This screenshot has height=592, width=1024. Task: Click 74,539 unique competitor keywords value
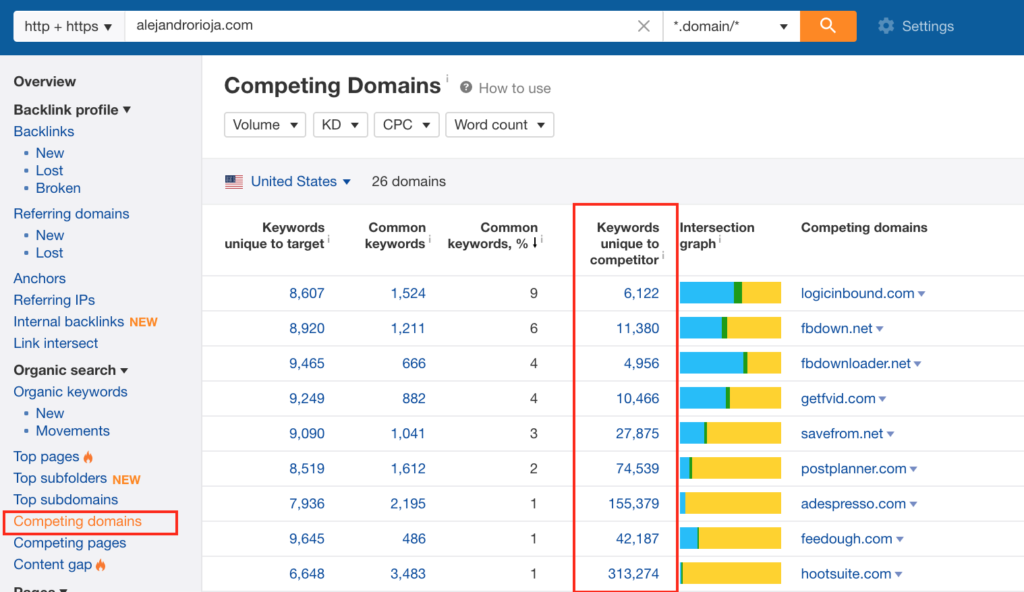pyautogui.click(x=637, y=469)
